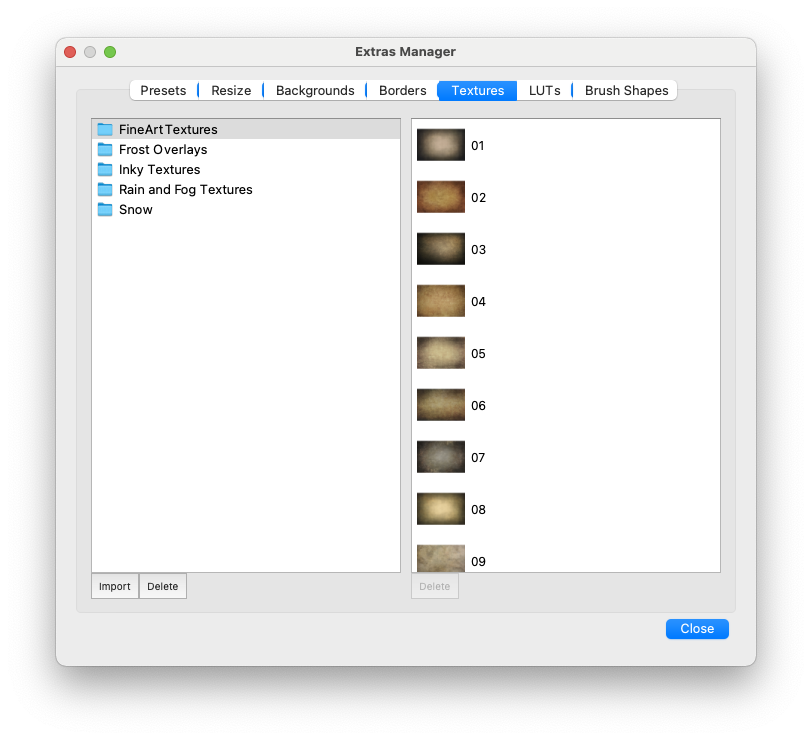Click the Rain and Fog Textures folder icon

tap(105, 189)
